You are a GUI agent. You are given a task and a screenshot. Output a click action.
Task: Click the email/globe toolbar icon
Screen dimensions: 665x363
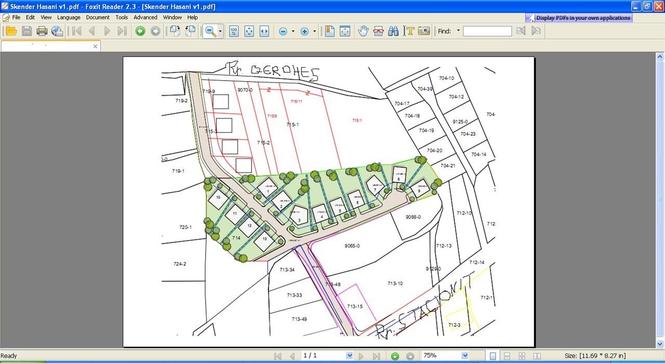coord(57,31)
